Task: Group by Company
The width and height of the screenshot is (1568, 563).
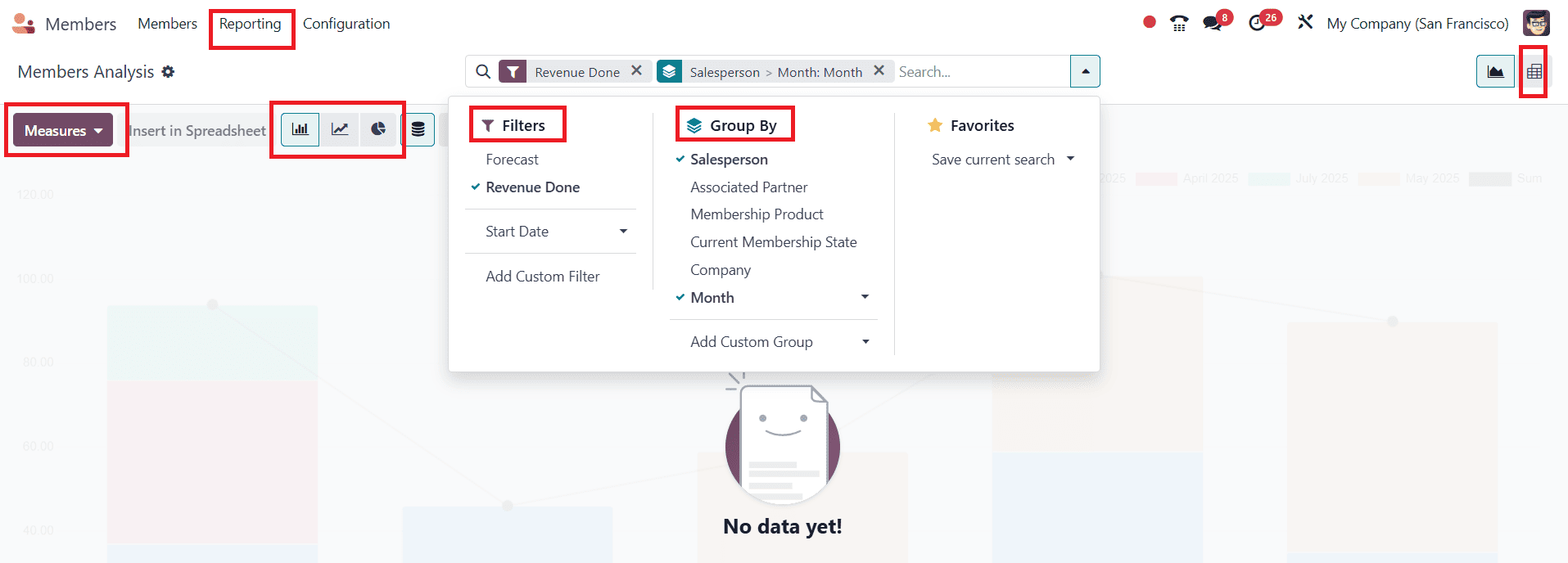Action: [720, 270]
